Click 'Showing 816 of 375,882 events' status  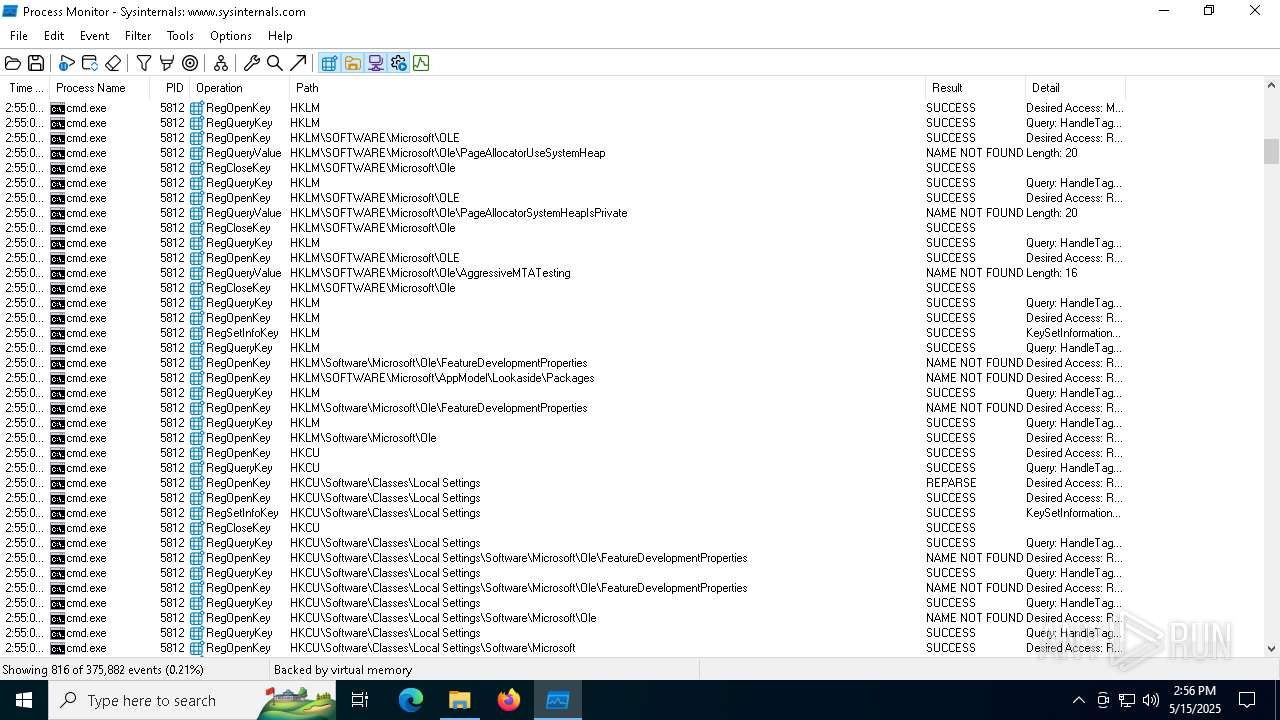click(x=103, y=670)
